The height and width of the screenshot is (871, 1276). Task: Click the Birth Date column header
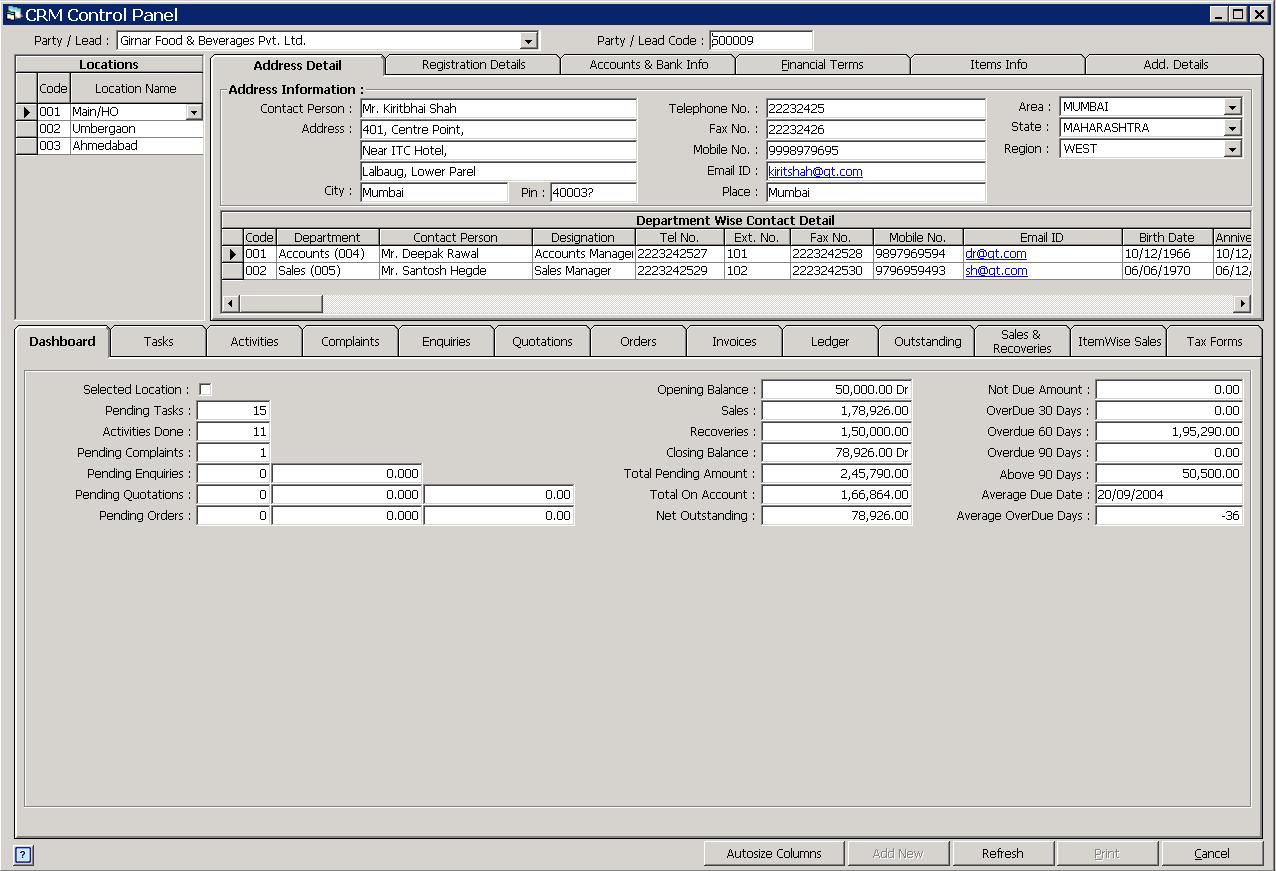(1166, 237)
